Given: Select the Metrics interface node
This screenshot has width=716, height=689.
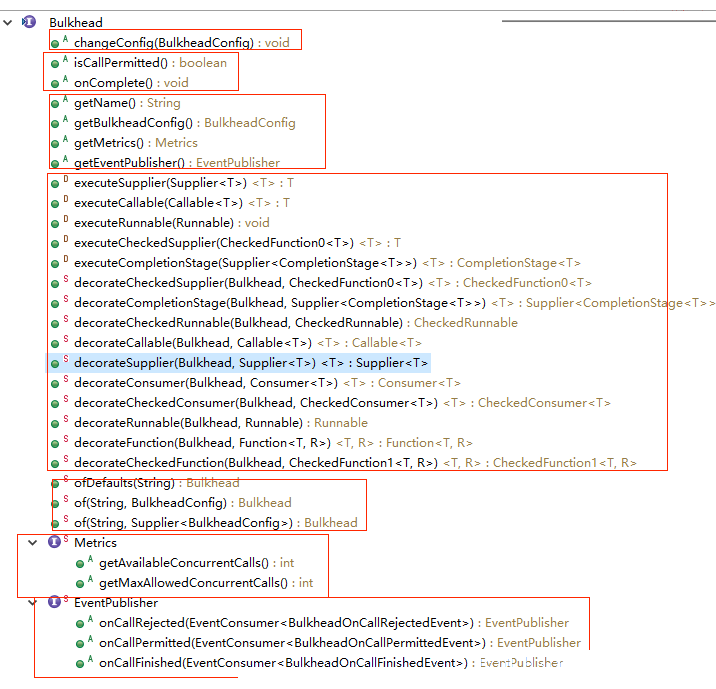Looking at the screenshot, I should (95, 543).
